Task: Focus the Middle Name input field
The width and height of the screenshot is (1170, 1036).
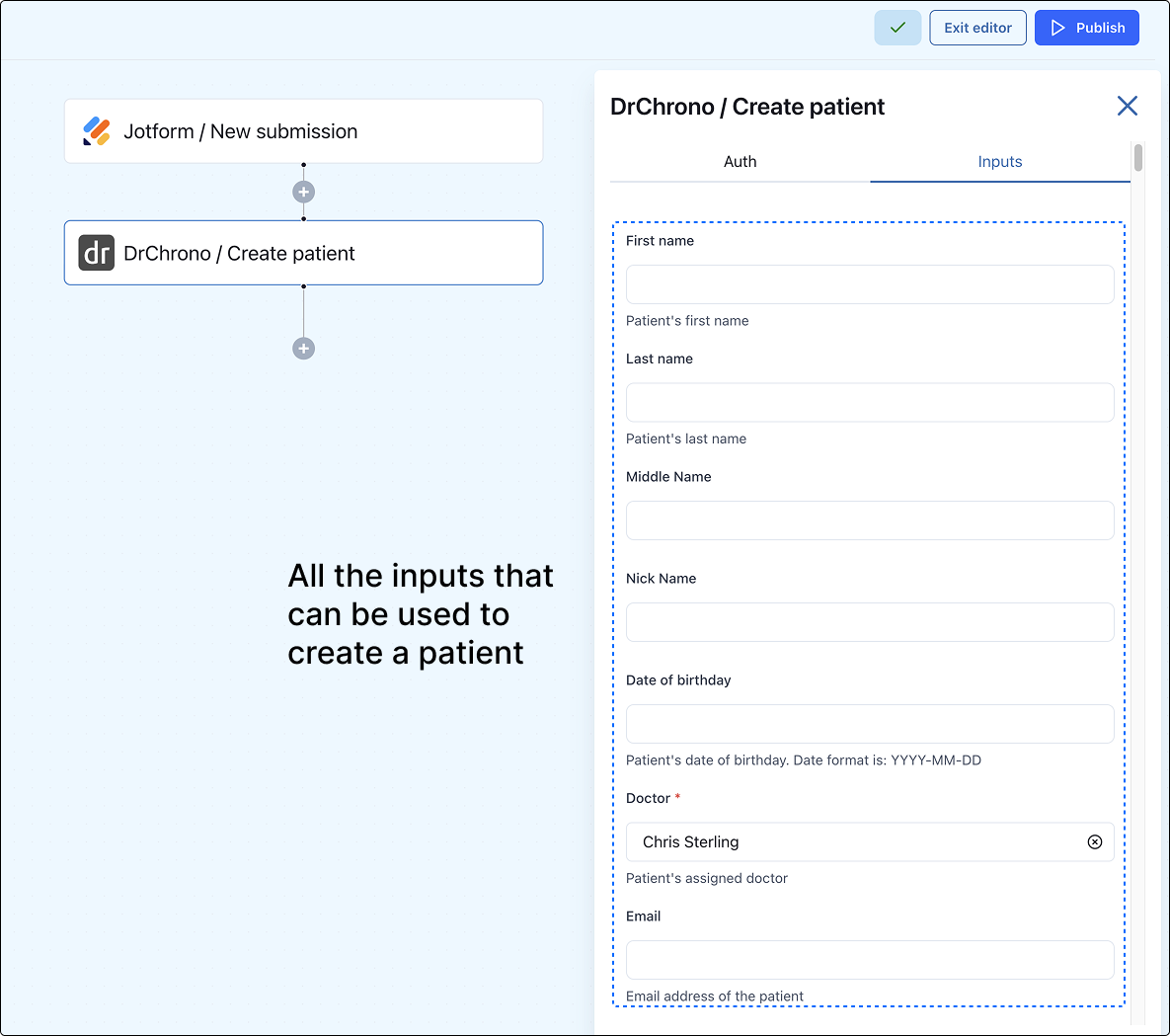Action: (x=869, y=520)
